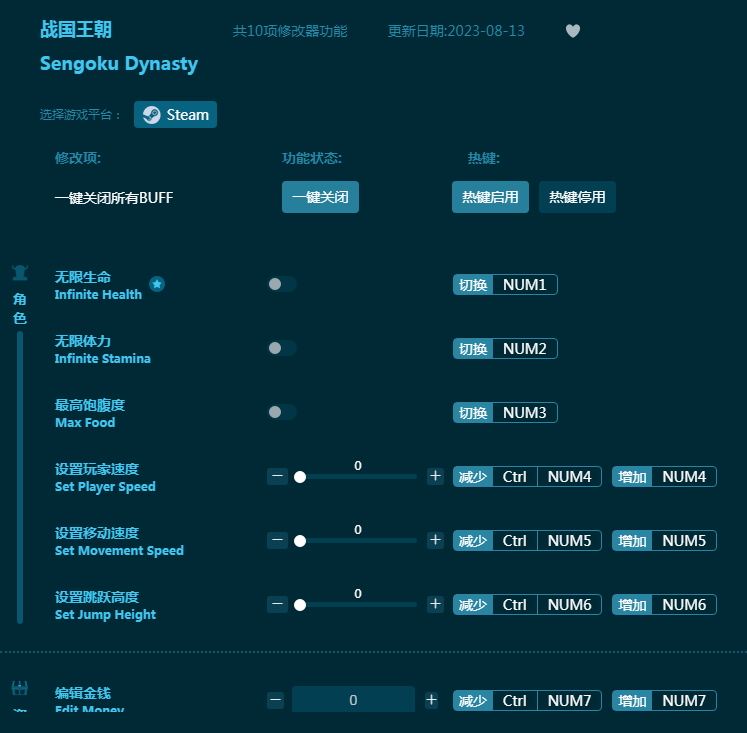This screenshot has width=747, height=733.
Task: Click minus icon for Set Movement Speed
Action: pos(277,541)
